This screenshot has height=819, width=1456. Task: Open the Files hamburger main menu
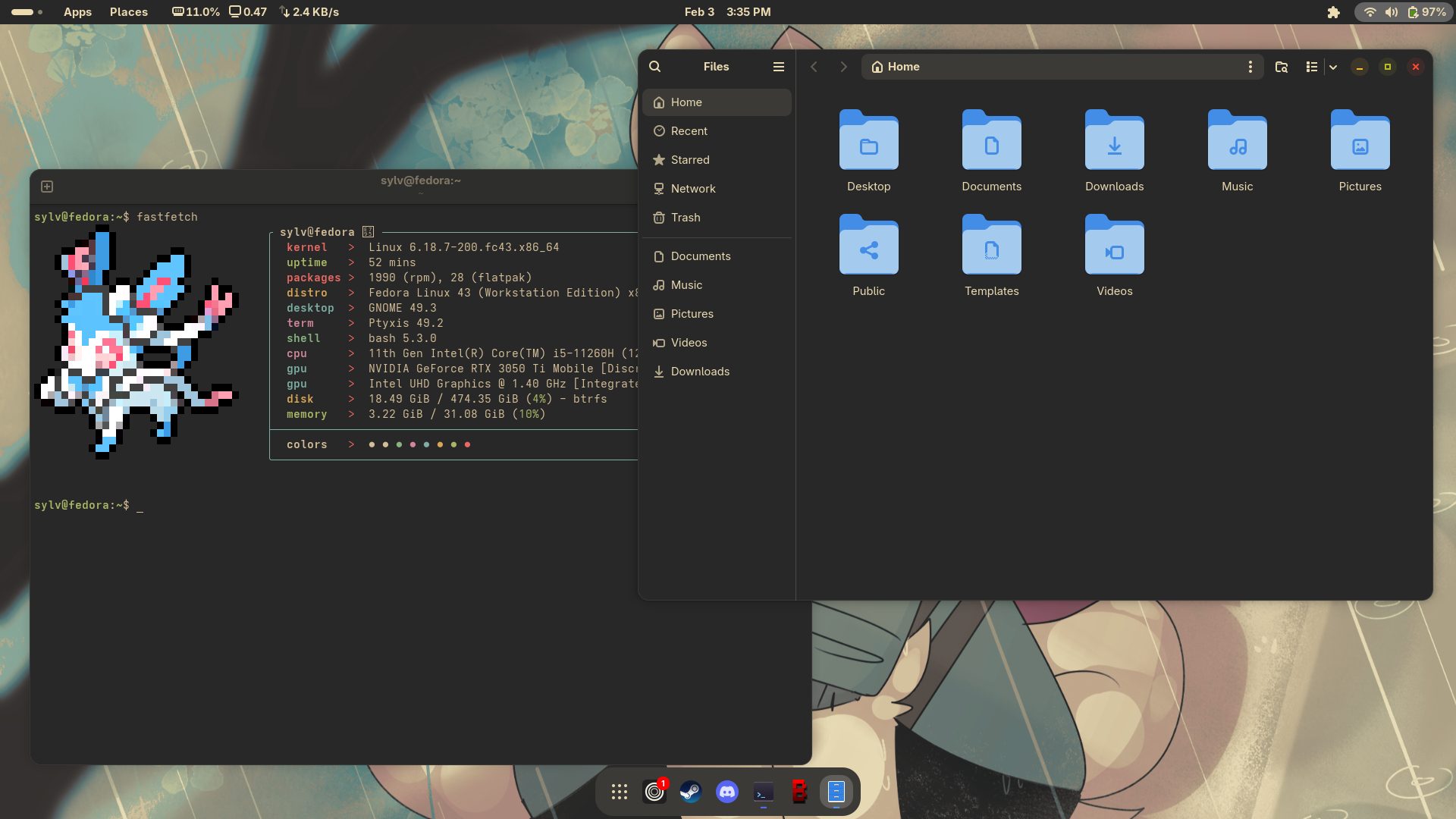[778, 67]
